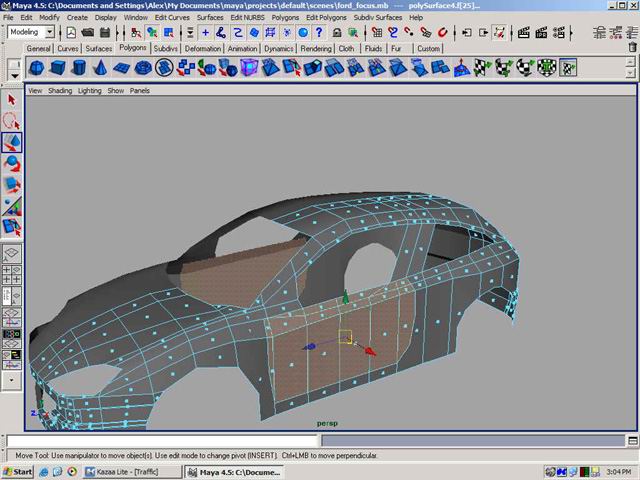Switch to four view layout

coord(12,275)
